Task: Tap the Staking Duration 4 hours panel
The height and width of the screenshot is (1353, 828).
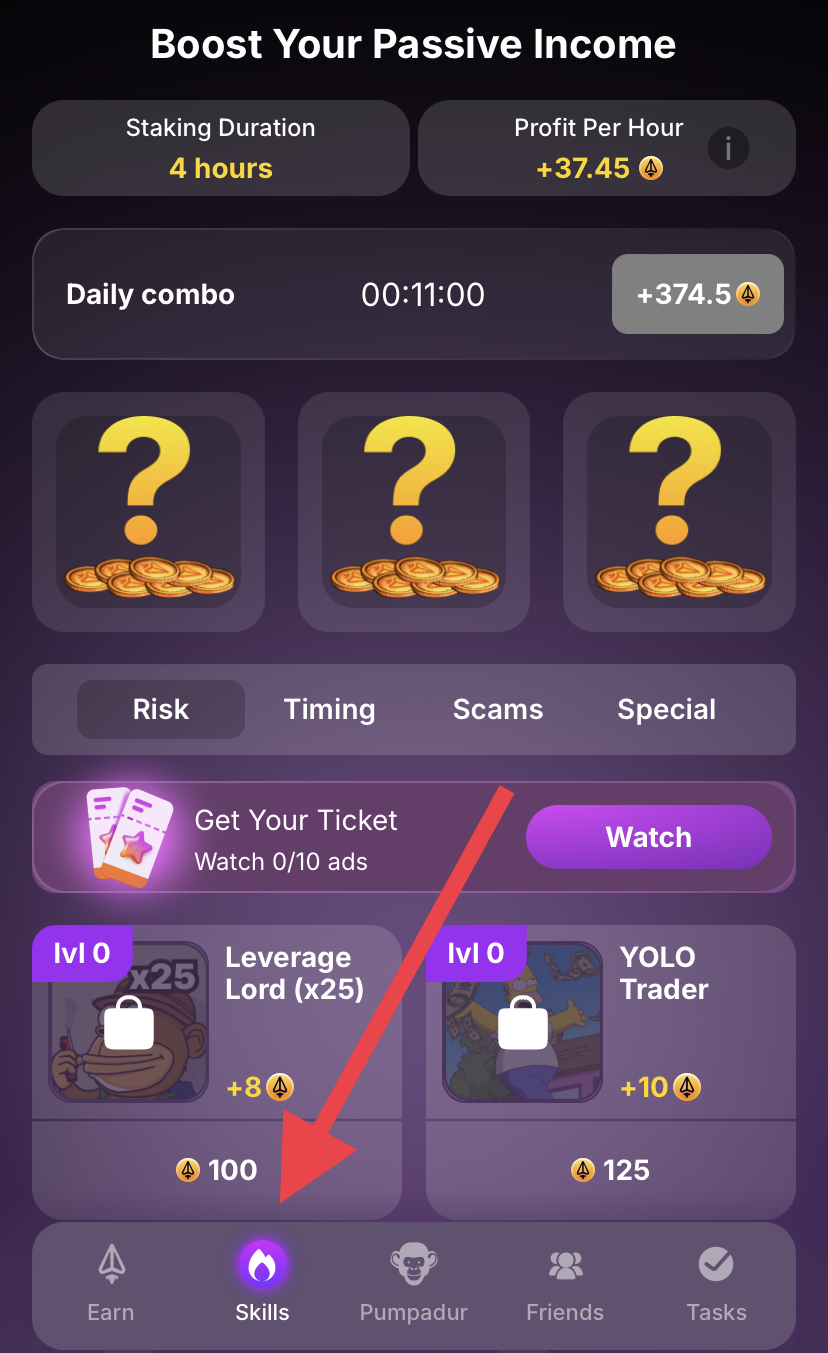Action: 221,148
